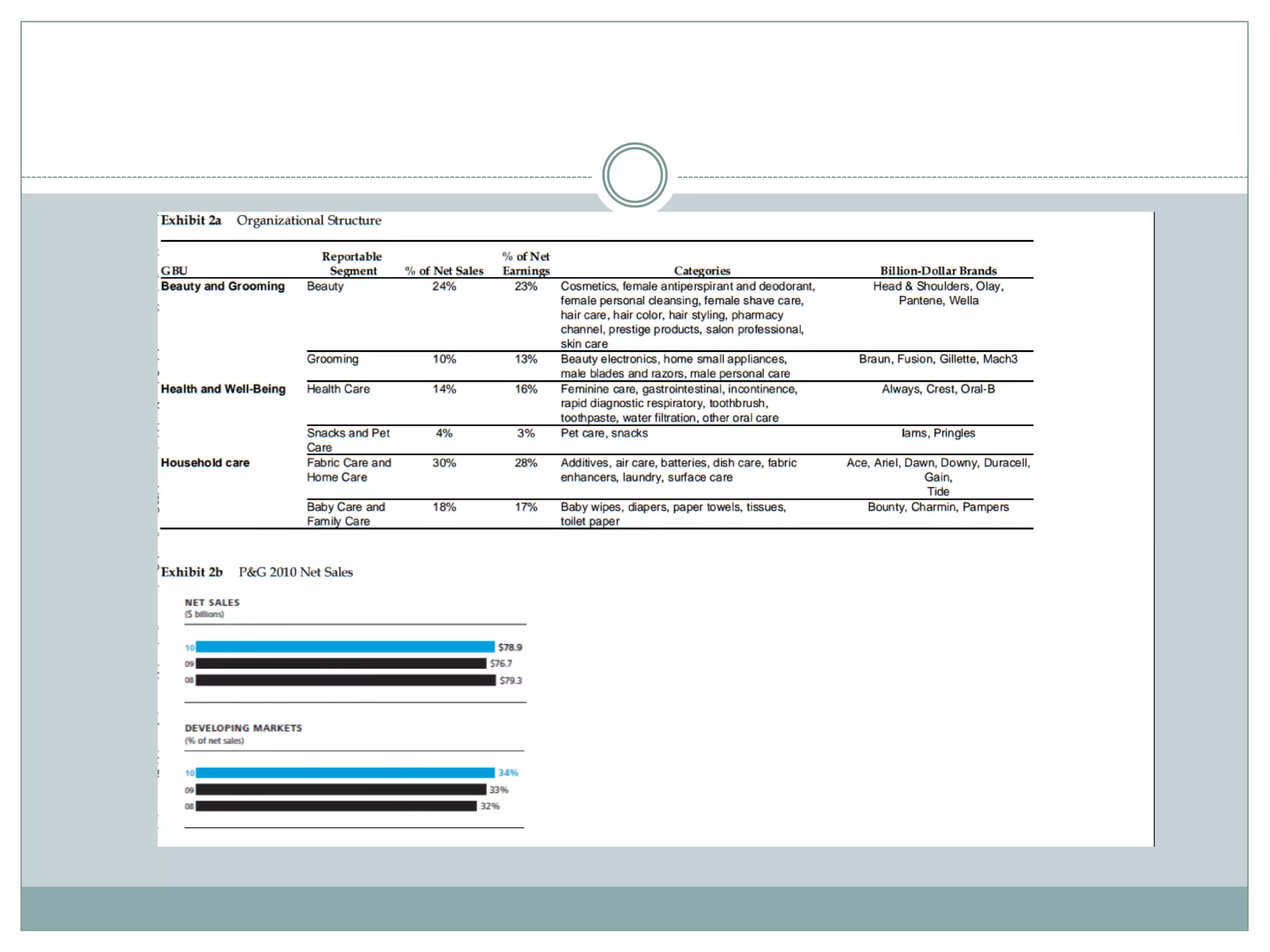Click the blue 2010 developing markets bar
This screenshot has width=1270, height=952.
(x=345, y=773)
